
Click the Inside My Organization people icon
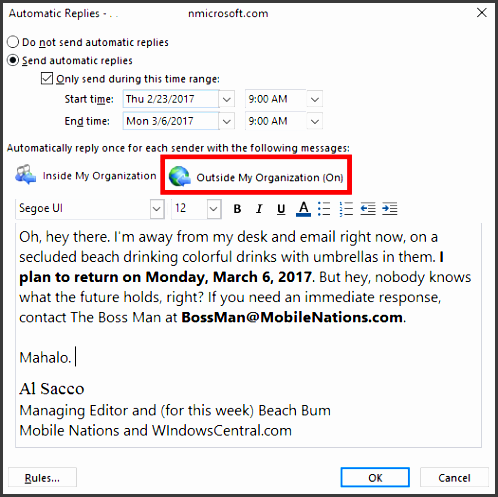click(x=25, y=175)
